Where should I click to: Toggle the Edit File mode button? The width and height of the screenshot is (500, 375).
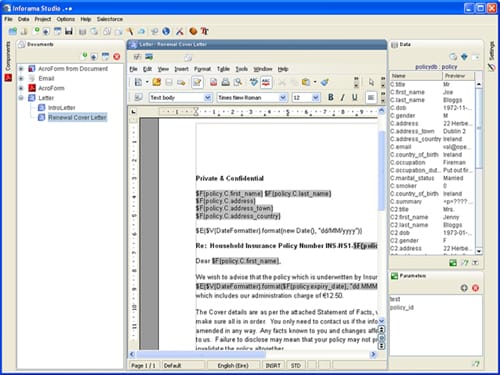click(197, 82)
